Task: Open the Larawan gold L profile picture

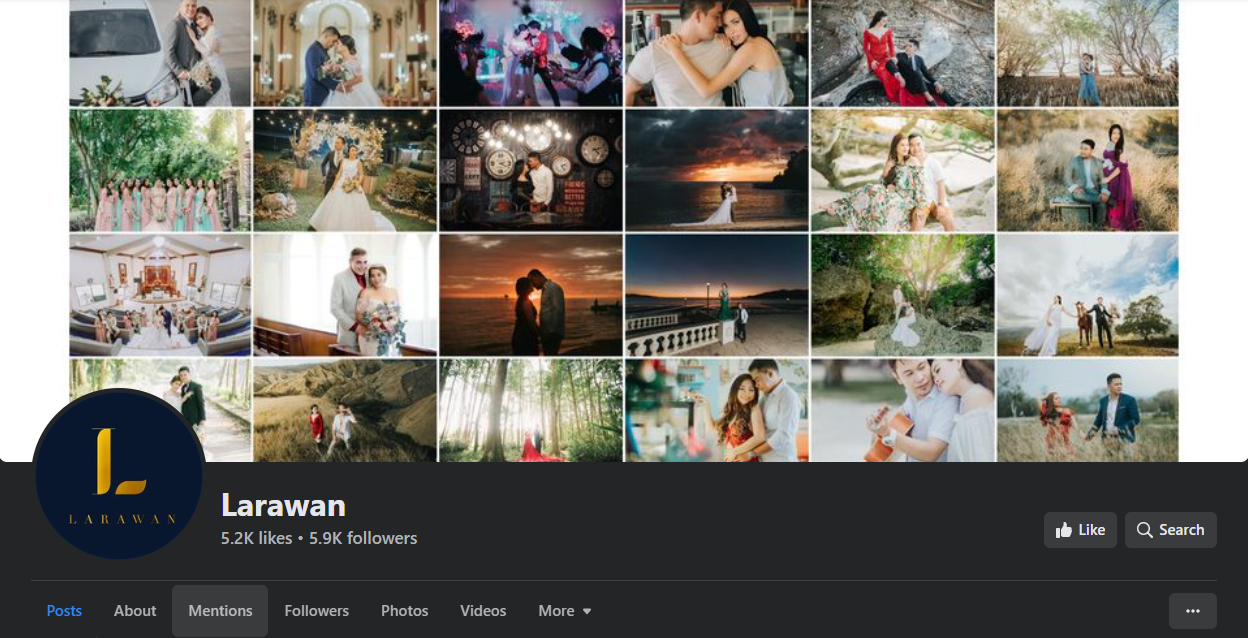Action: point(119,473)
